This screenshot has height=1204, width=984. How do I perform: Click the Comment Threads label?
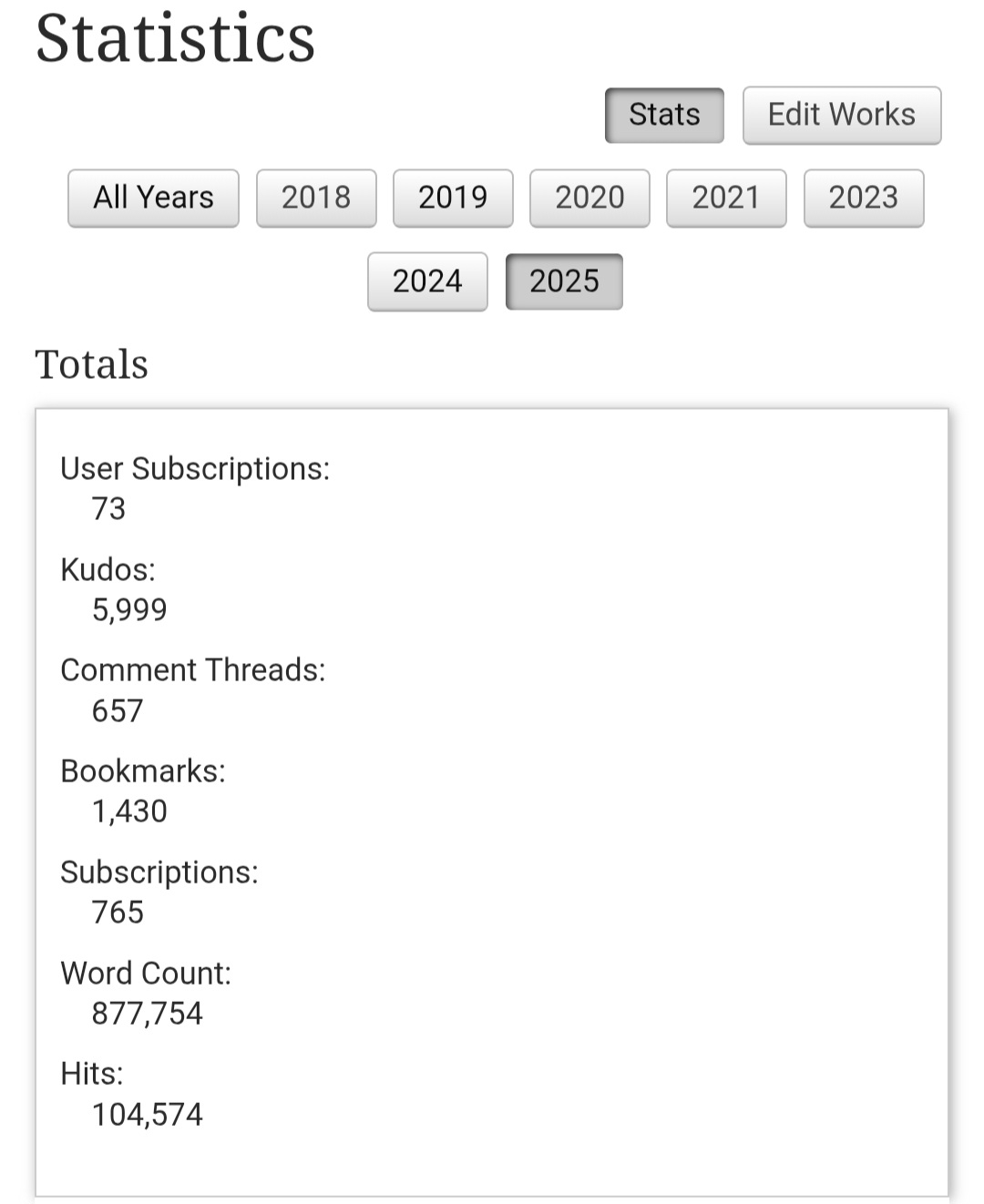[x=192, y=669]
